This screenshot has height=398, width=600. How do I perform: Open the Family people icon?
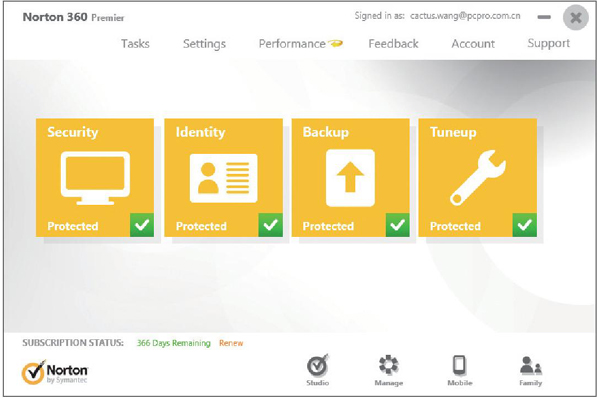531,370
